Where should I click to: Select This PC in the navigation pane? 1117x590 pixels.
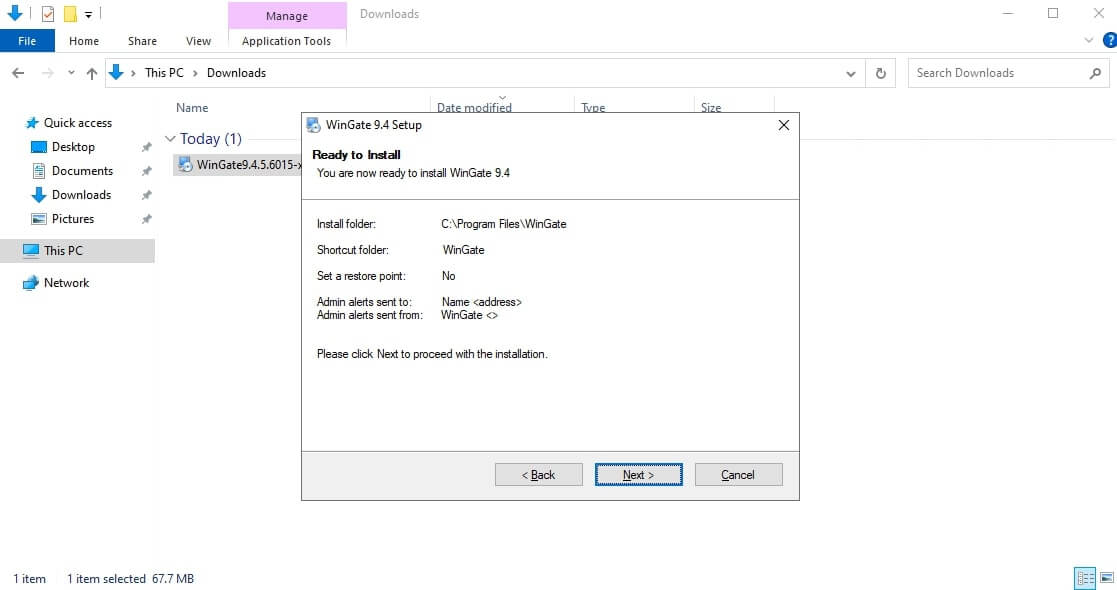(x=78, y=250)
